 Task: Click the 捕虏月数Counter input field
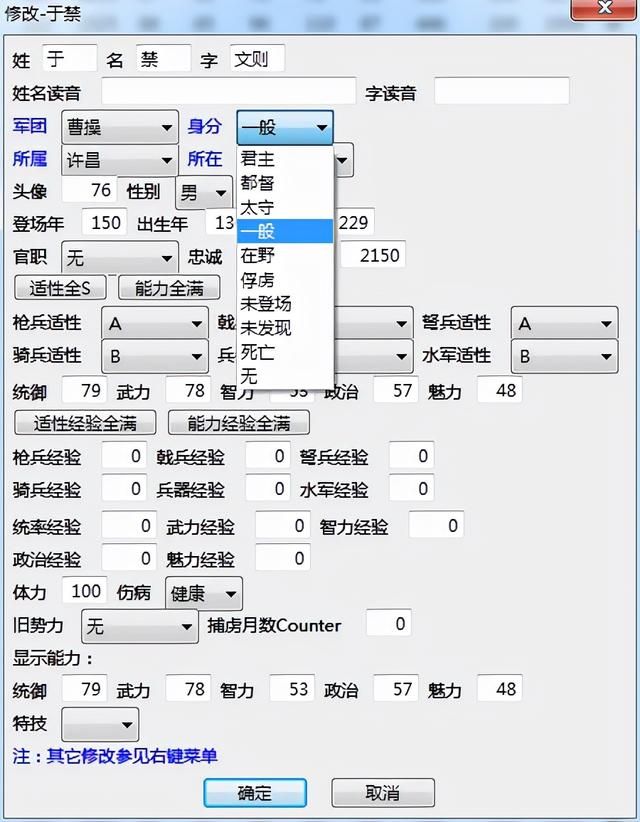click(388, 623)
